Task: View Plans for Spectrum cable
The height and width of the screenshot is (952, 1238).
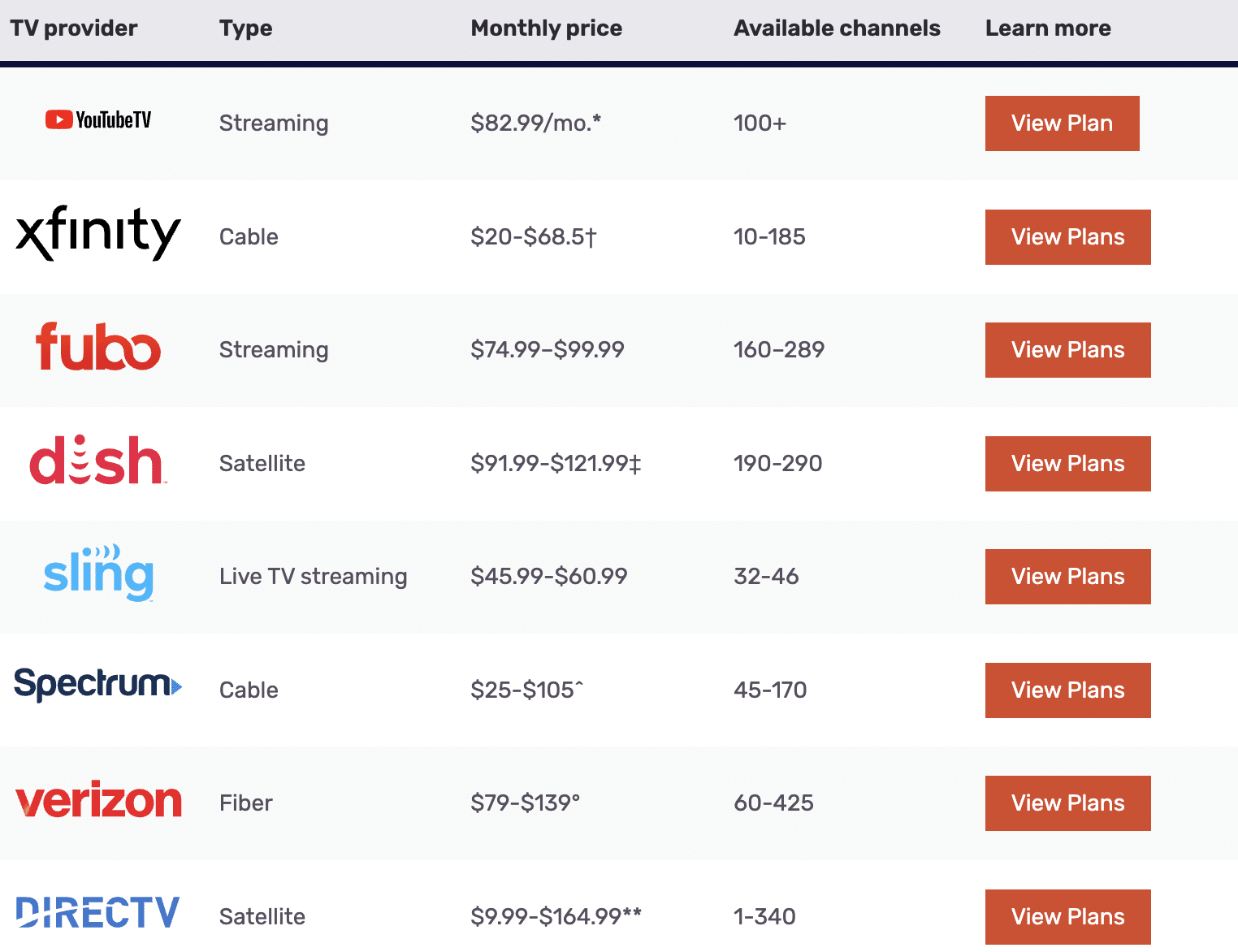Action: 1067,690
